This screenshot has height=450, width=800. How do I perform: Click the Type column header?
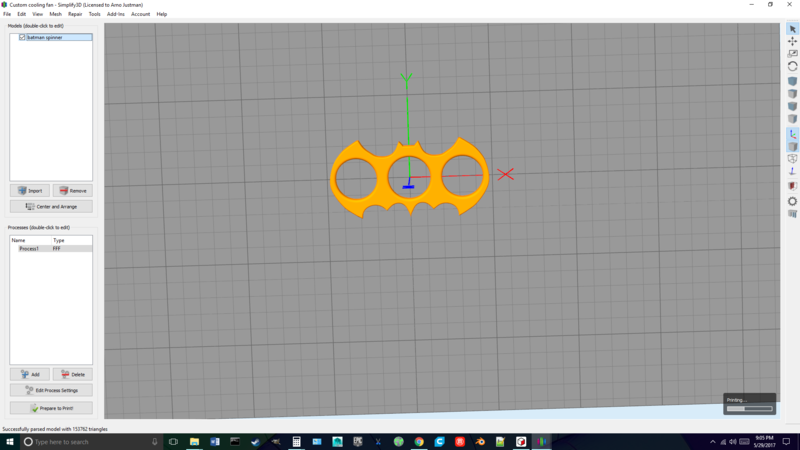click(x=59, y=240)
